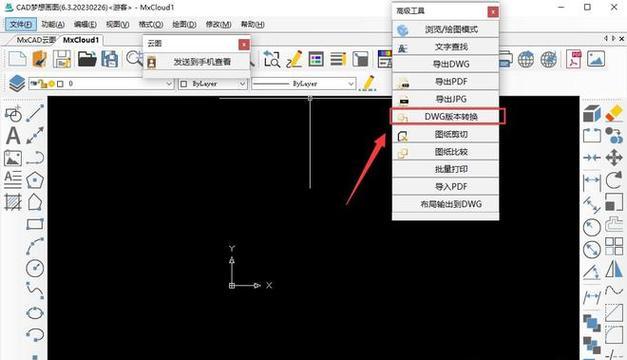Close the 云图 floating panel

point(244,44)
